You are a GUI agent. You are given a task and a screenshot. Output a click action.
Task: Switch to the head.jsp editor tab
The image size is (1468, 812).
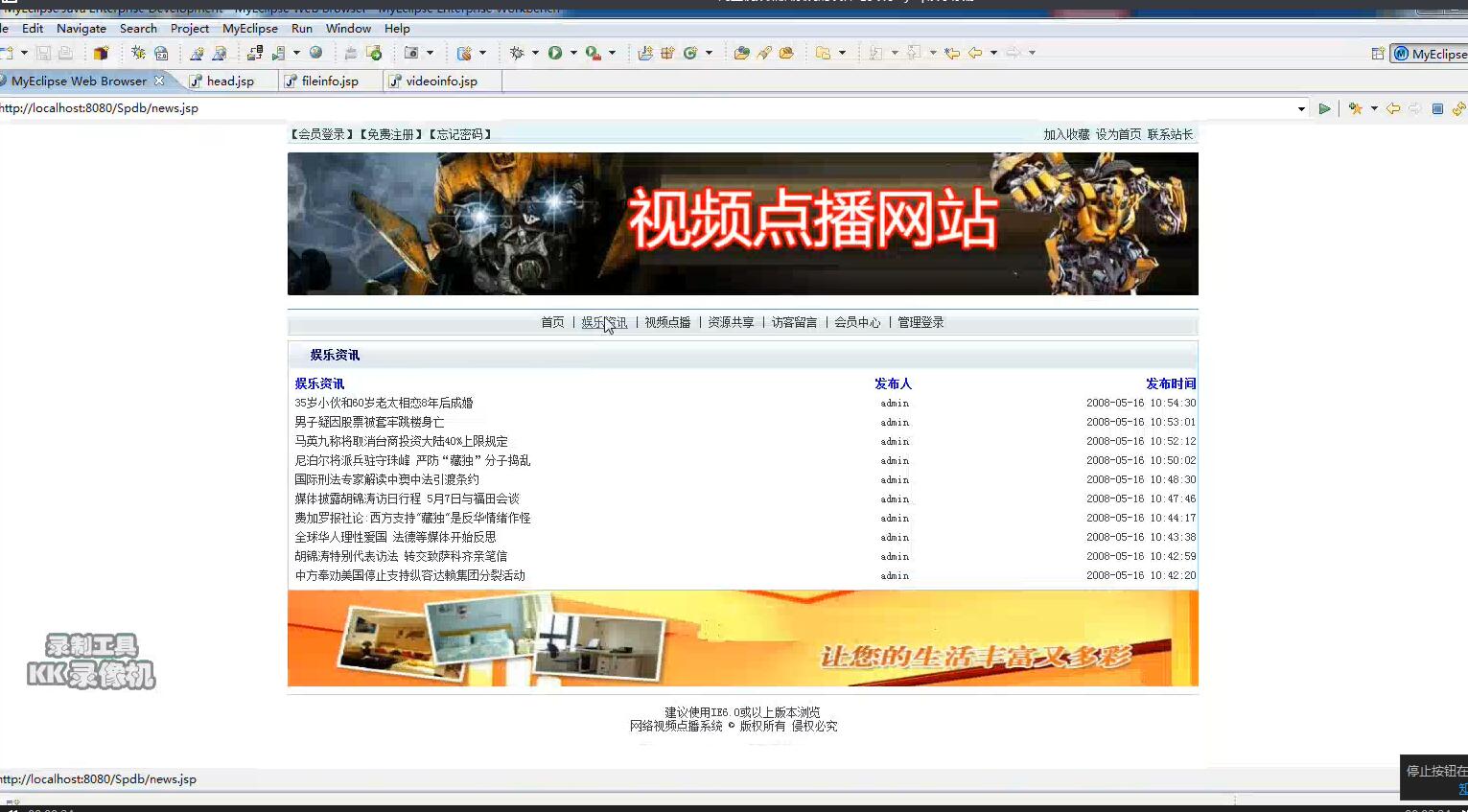tap(230, 81)
